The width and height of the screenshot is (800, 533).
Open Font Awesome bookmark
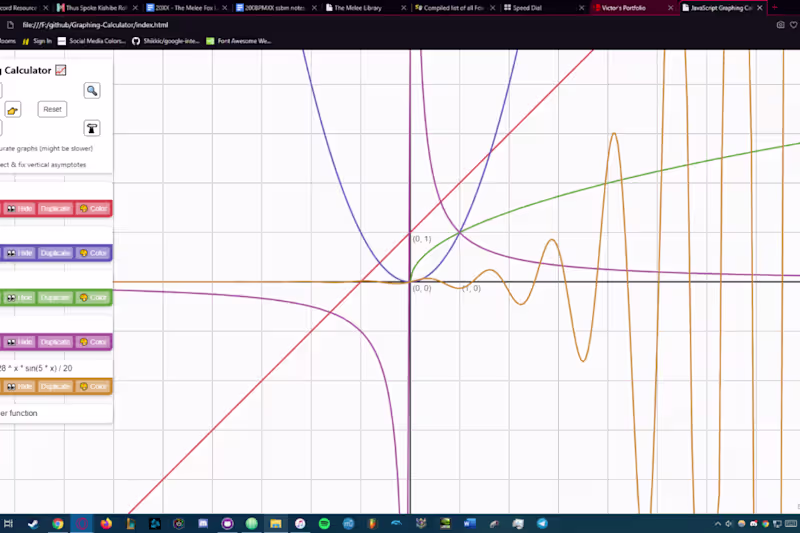(x=239, y=41)
